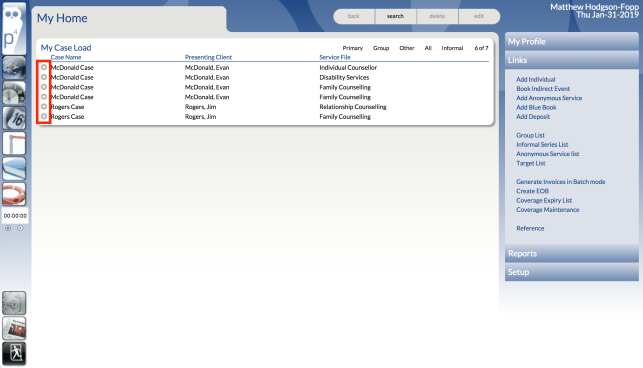Select the McDonald Disability Services row circle
The height and width of the screenshot is (368, 643).
[x=44, y=77]
